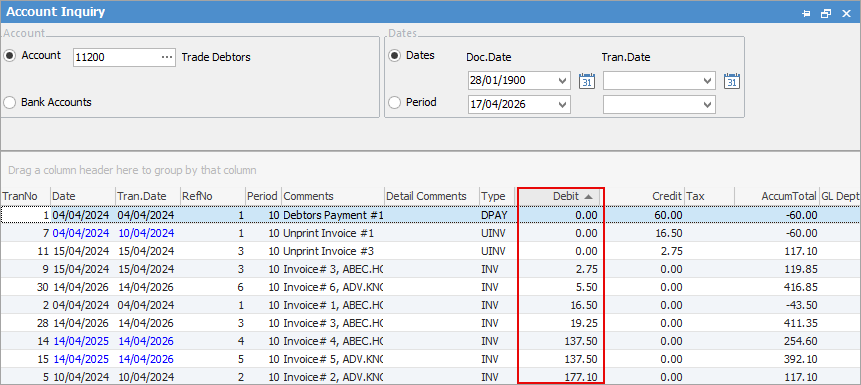
Task: Sort by RefNo column header
Action: (213, 196)
